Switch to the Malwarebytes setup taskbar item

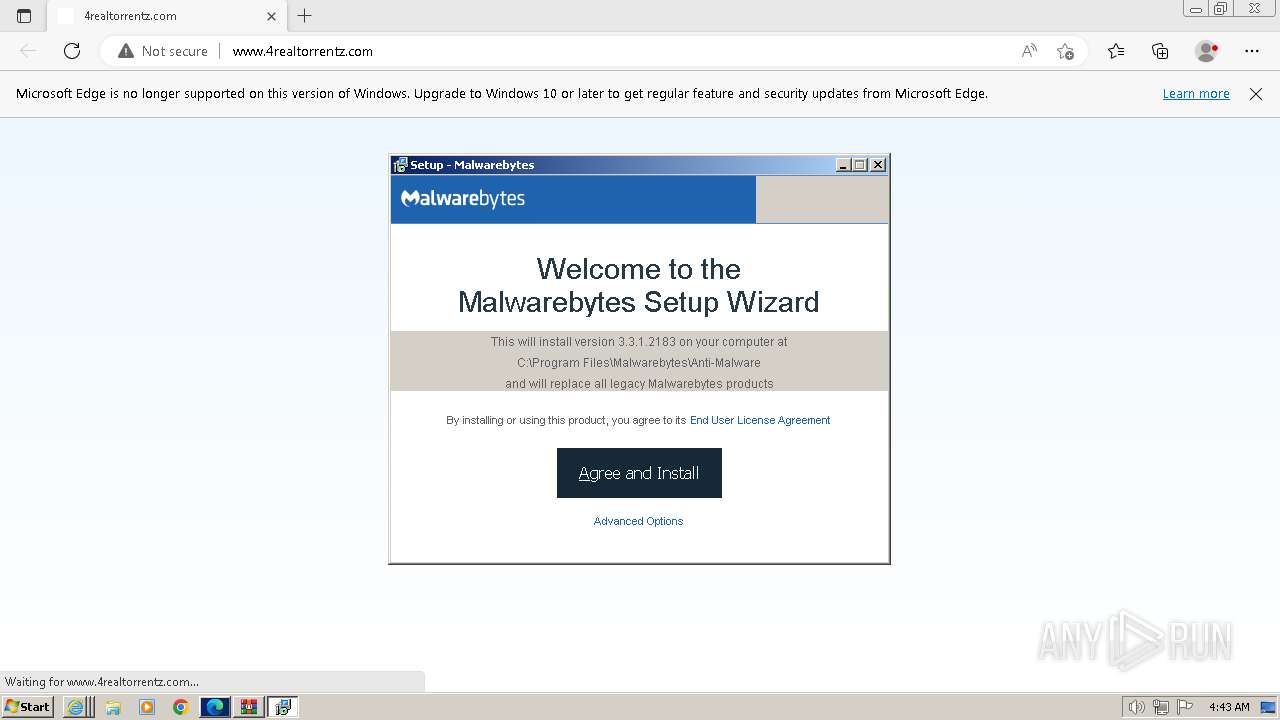point(283,707)
